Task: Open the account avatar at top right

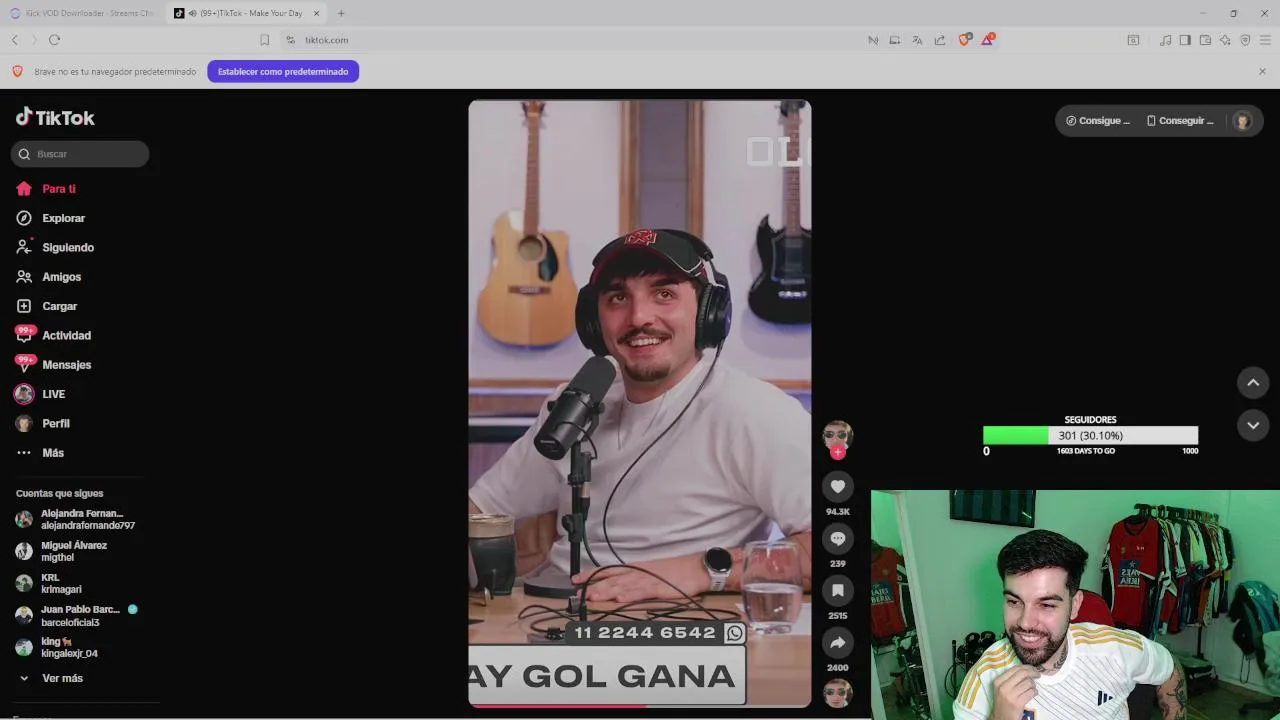Action: click(x=1243, y=120)
